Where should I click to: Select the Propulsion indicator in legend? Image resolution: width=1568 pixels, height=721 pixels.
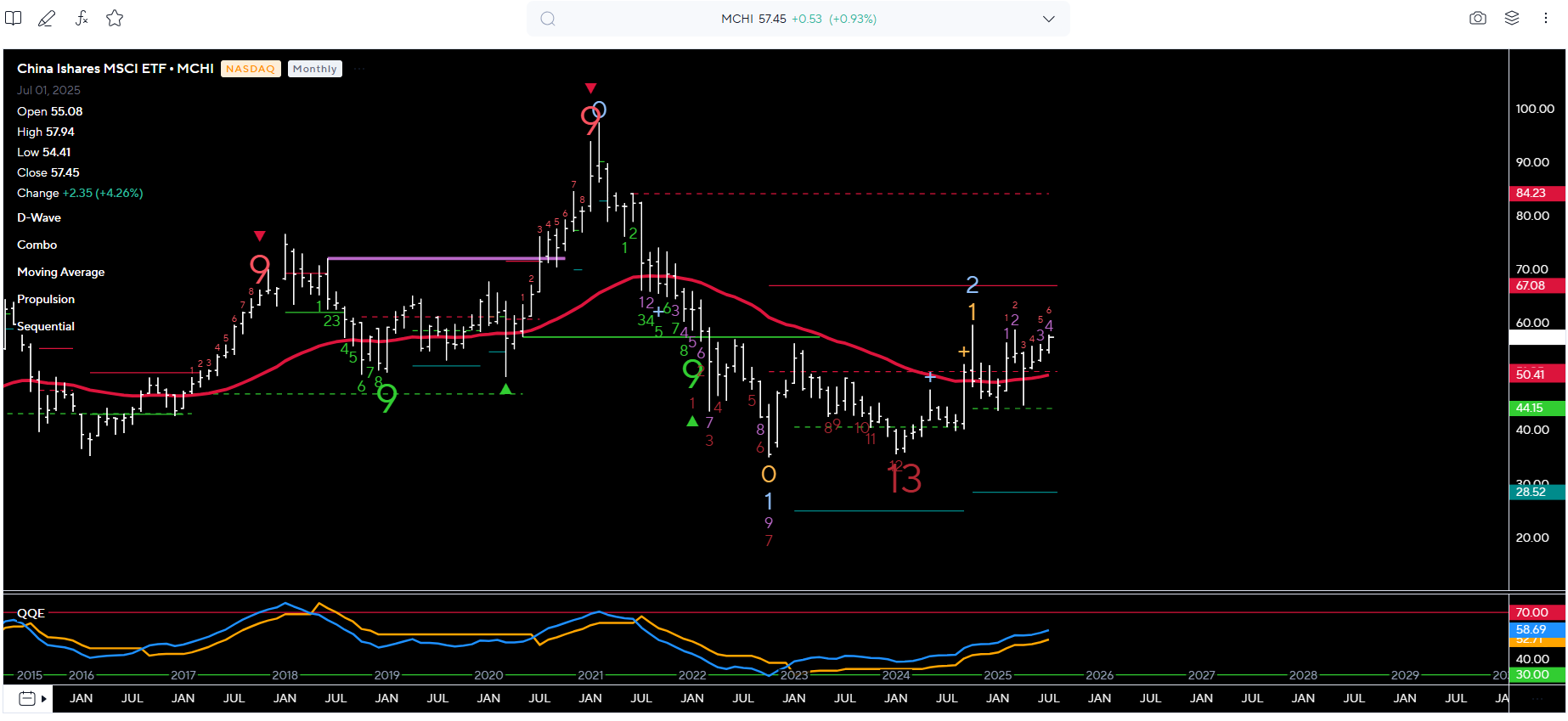(x=46, y=299)
